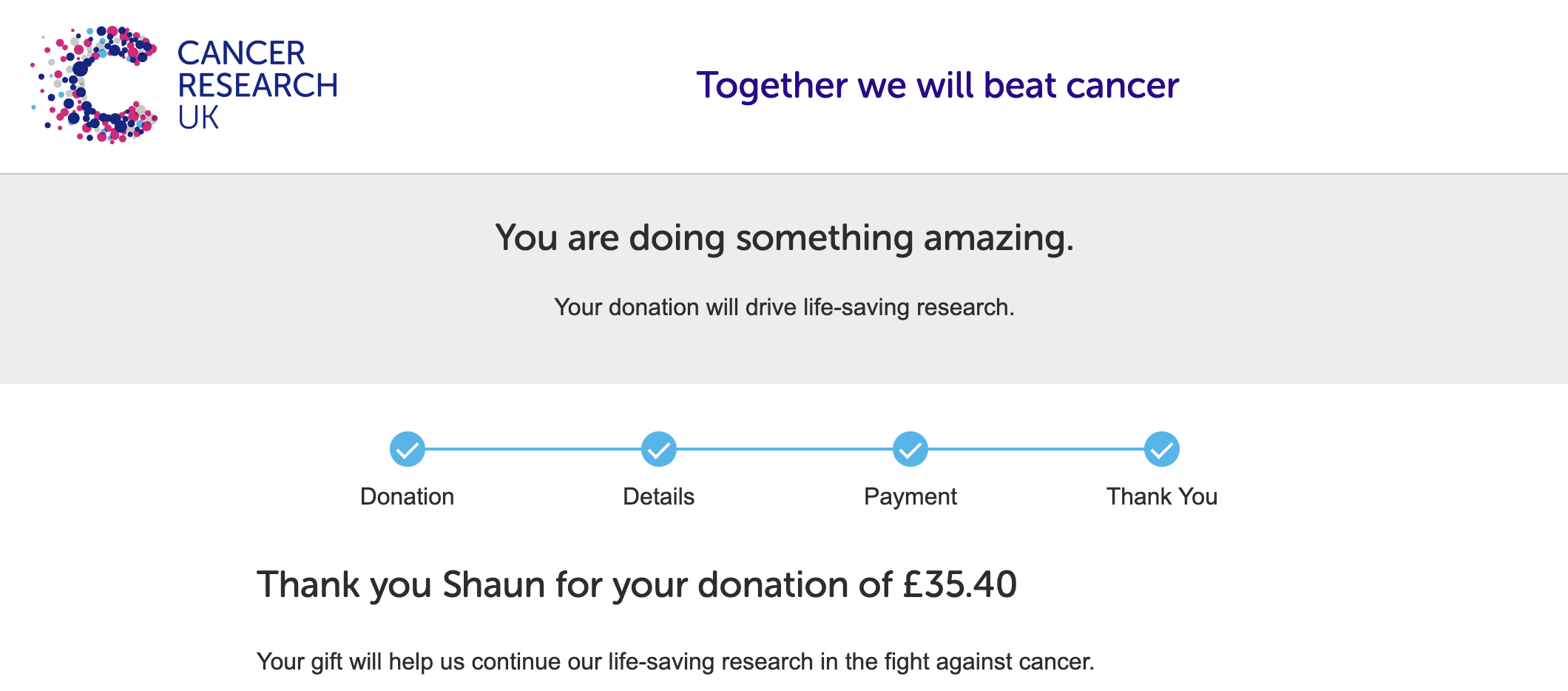Click the word RESEARCH in the logo

click(257, 86)
